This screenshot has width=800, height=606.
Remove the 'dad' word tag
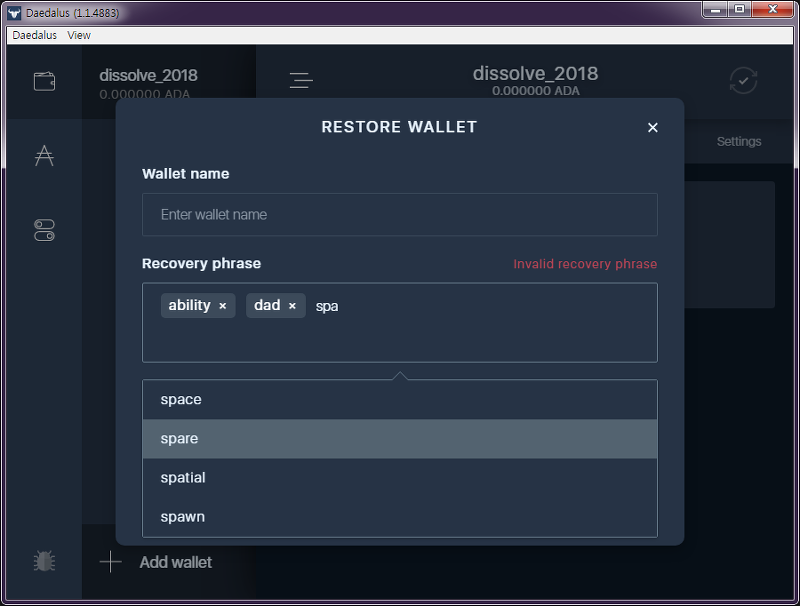coord(292,306)
